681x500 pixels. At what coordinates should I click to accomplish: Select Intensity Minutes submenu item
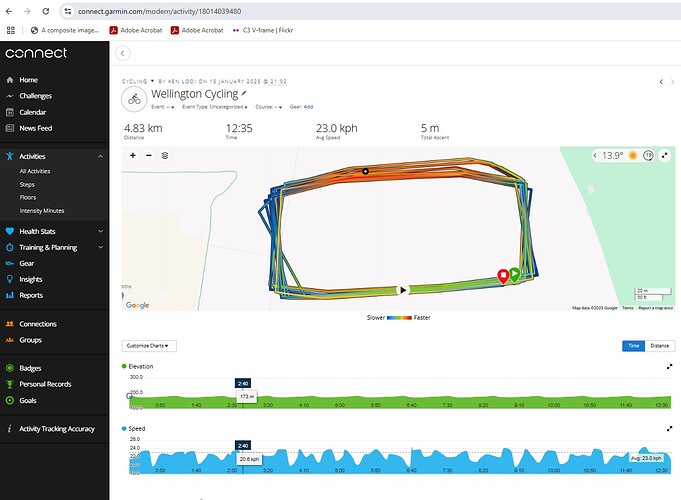(42, 211)
